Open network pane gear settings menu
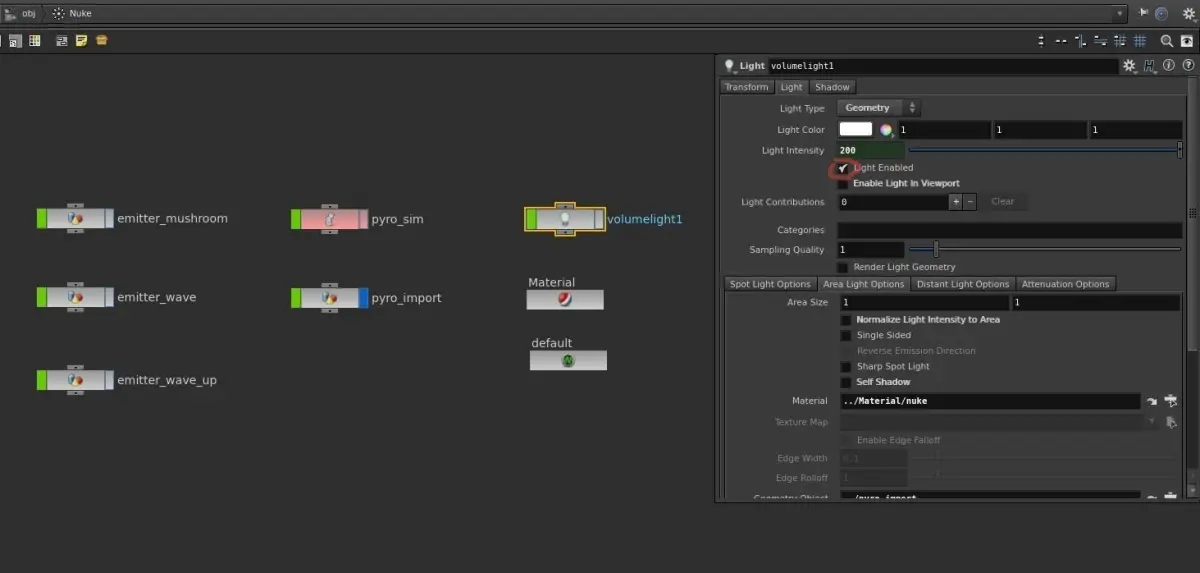Viewport: 1200px width, 573px height. click(x=1187, y=14)
